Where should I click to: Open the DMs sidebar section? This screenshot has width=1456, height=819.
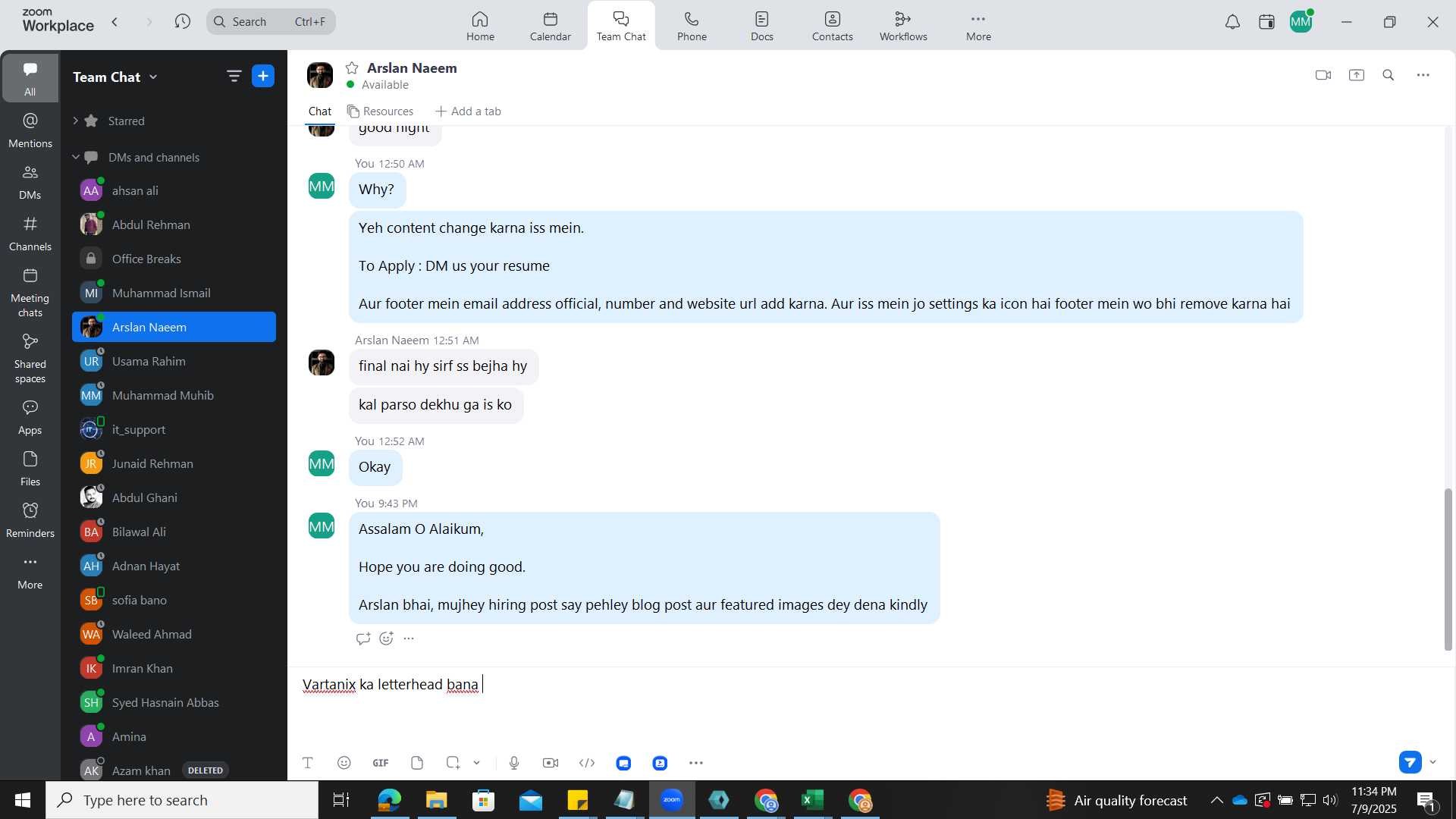click(x=30, y=182)
